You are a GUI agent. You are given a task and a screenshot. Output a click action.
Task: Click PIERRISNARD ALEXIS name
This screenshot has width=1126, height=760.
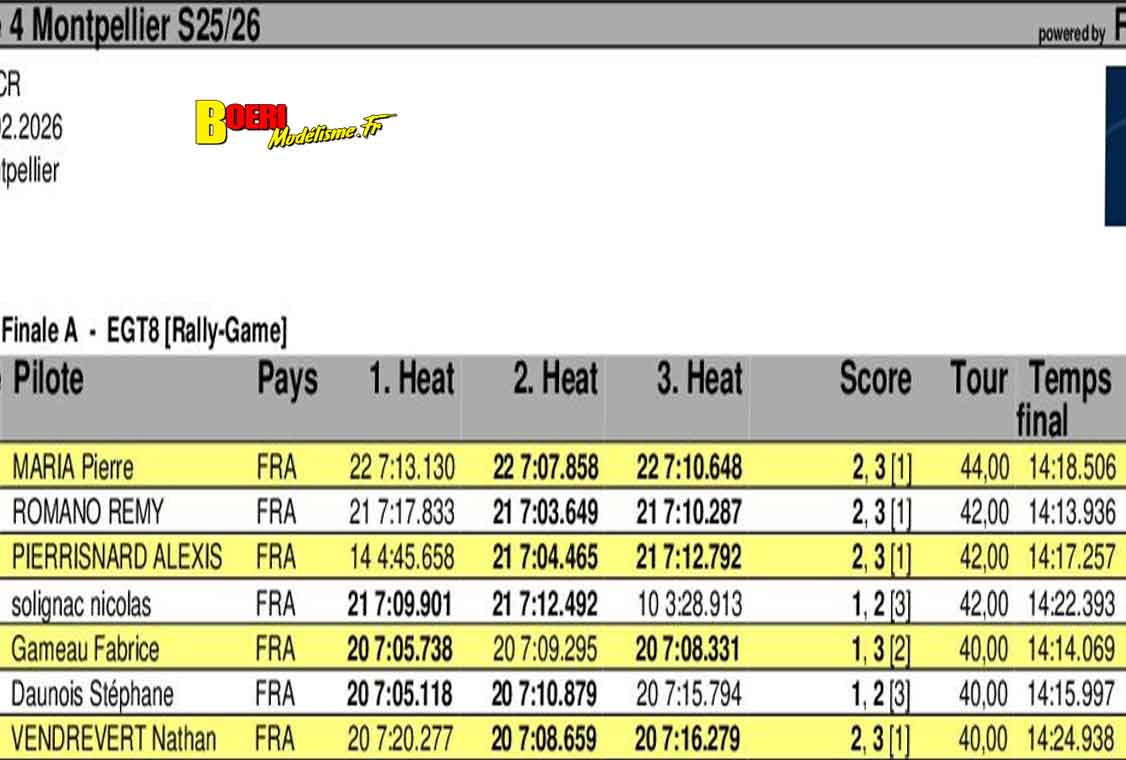click(116, 557)
